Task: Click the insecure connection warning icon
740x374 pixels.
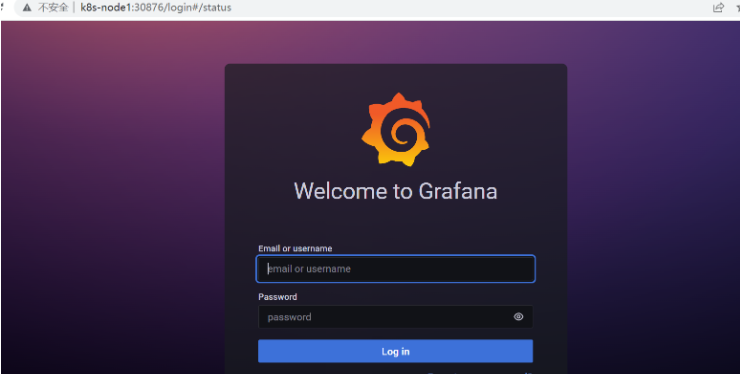Action: click(27, 8)
